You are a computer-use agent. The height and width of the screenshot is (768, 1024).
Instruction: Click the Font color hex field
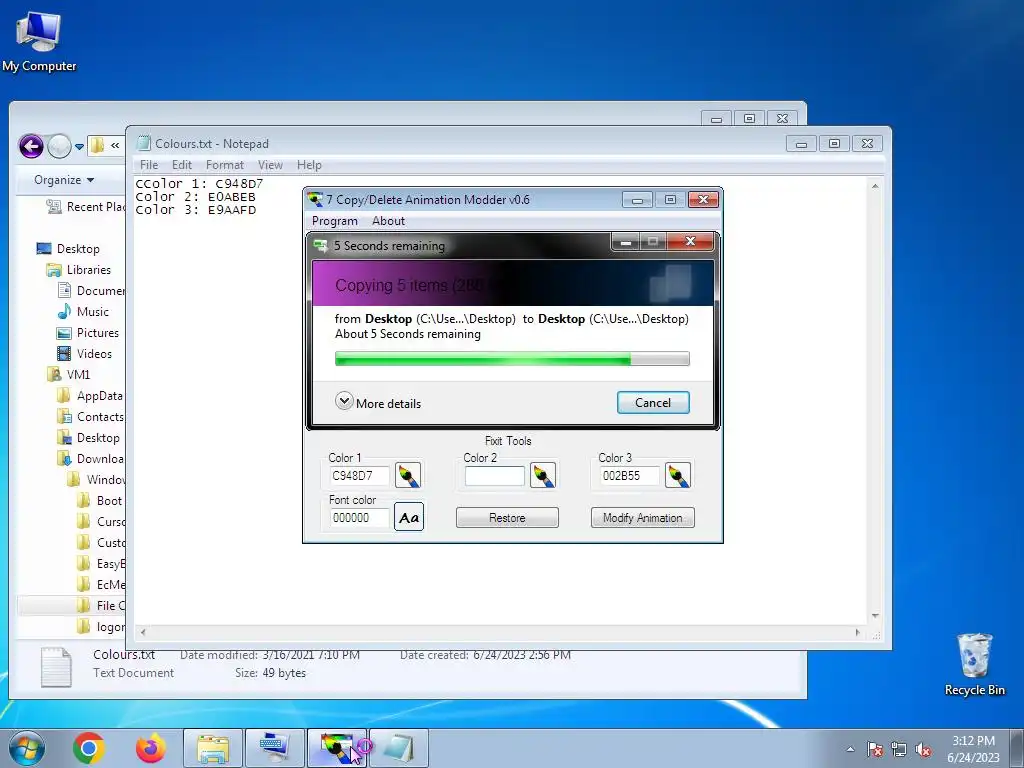(359, 517)
